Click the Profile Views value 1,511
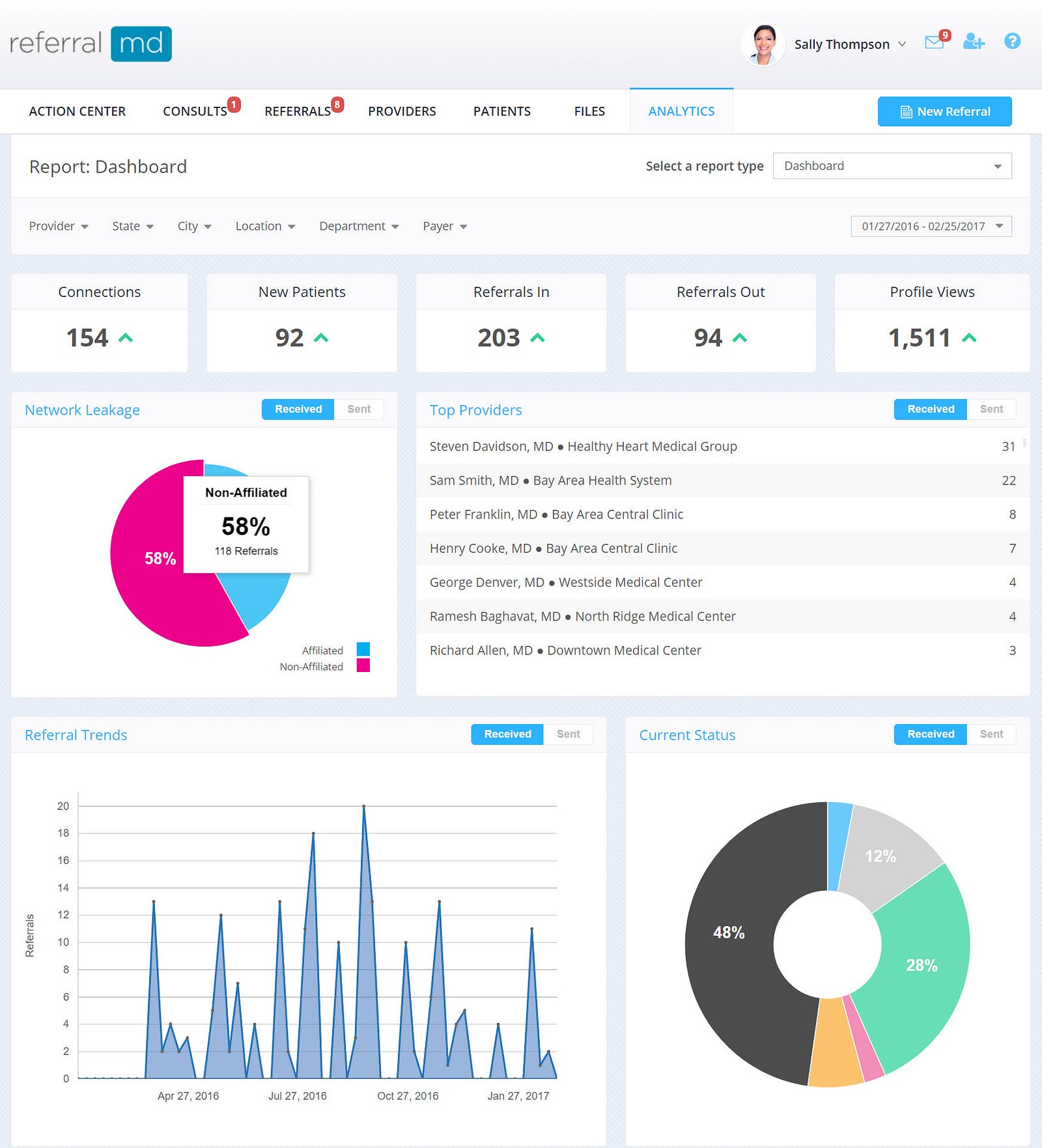Screen dimensions: 1042x1148 (x=919, y=338)
